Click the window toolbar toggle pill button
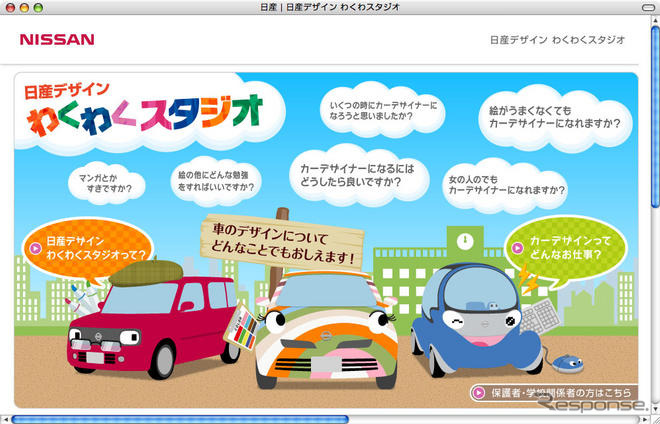 650,7
